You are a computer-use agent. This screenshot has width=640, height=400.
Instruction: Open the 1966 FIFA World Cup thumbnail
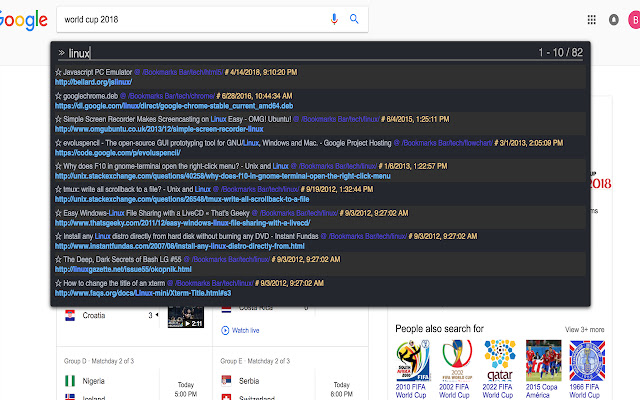click(x=587, y=361)
